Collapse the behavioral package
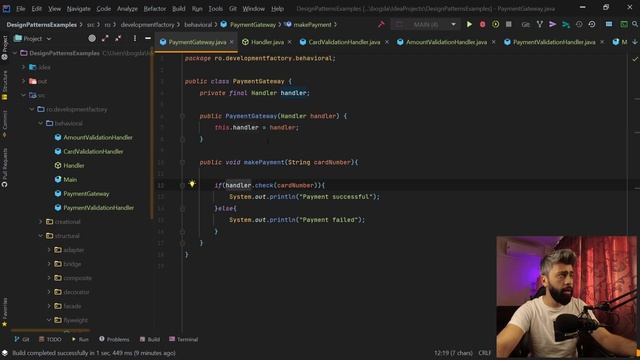The width and height of the screenshot is (640, 360). pyautogui.click(x=41, y=123)
